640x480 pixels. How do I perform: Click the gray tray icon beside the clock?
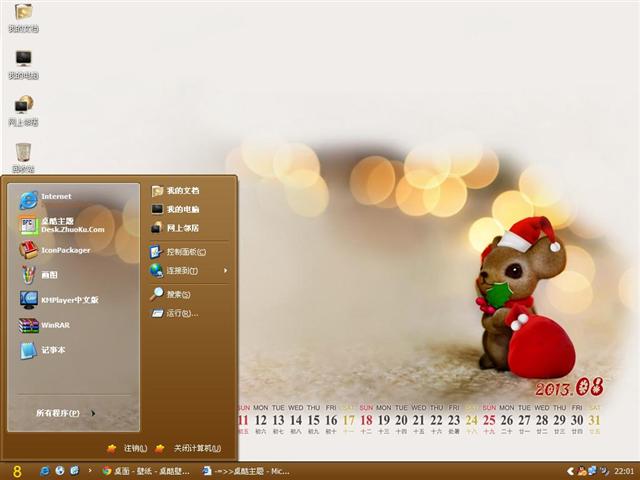(604, 471)
